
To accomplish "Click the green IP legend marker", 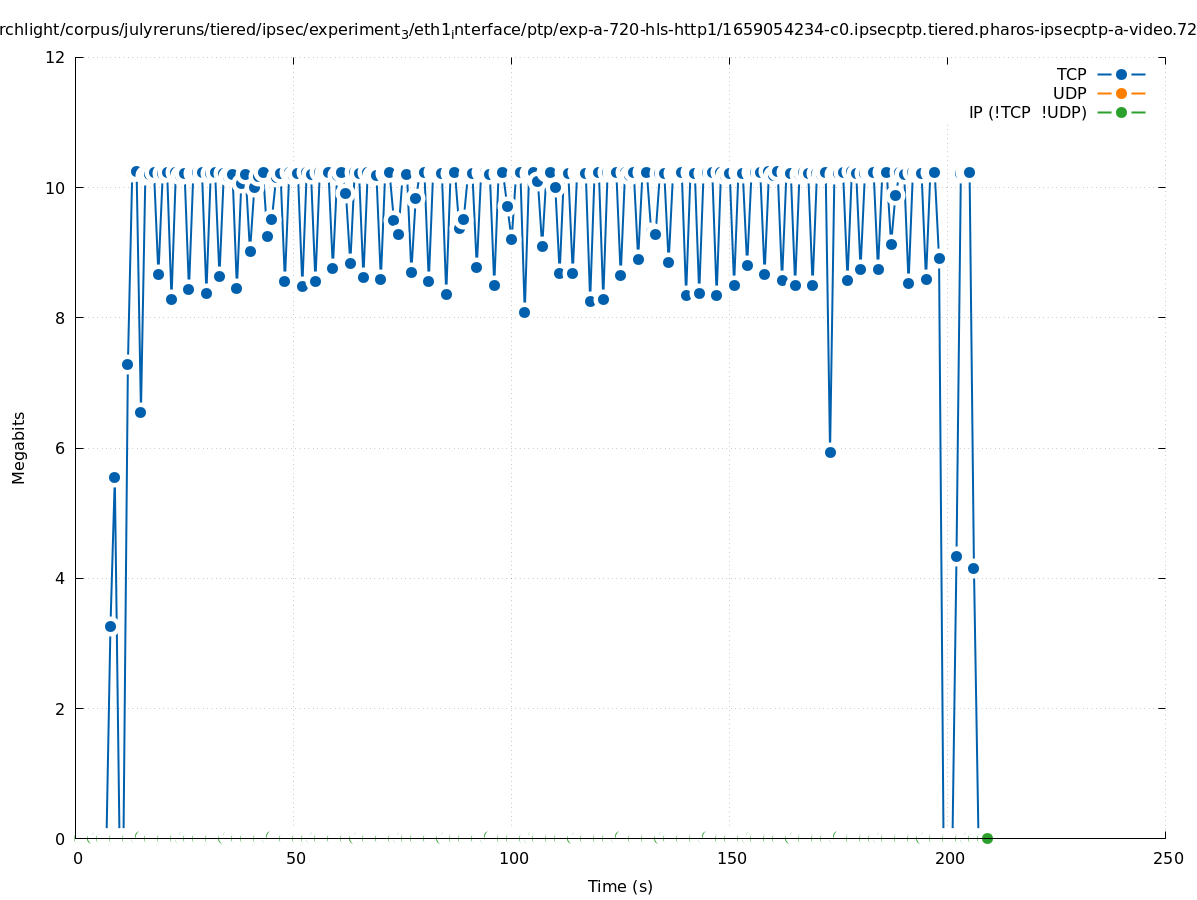I will pyautogui.click(x=1121, y=112).
